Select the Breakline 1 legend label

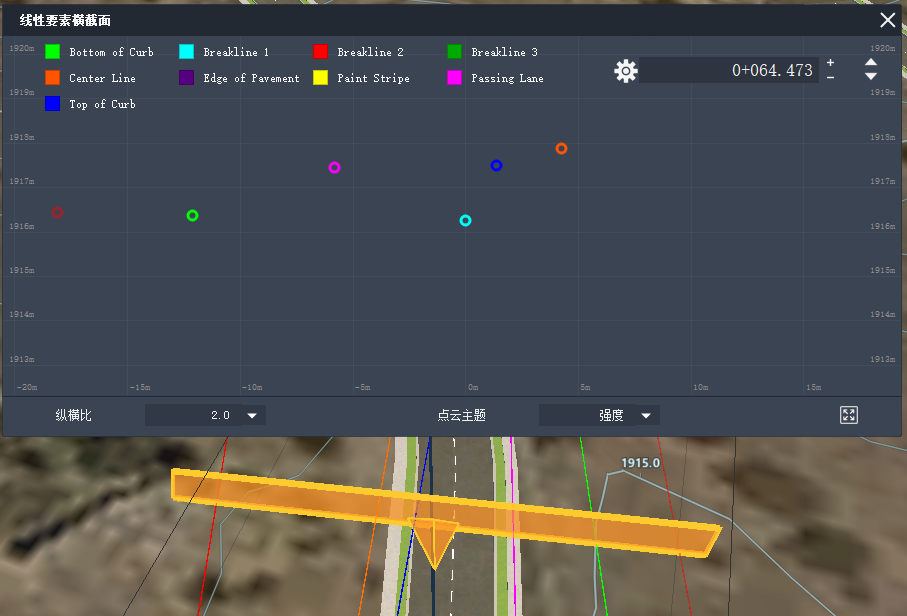(x=236, y=52)
